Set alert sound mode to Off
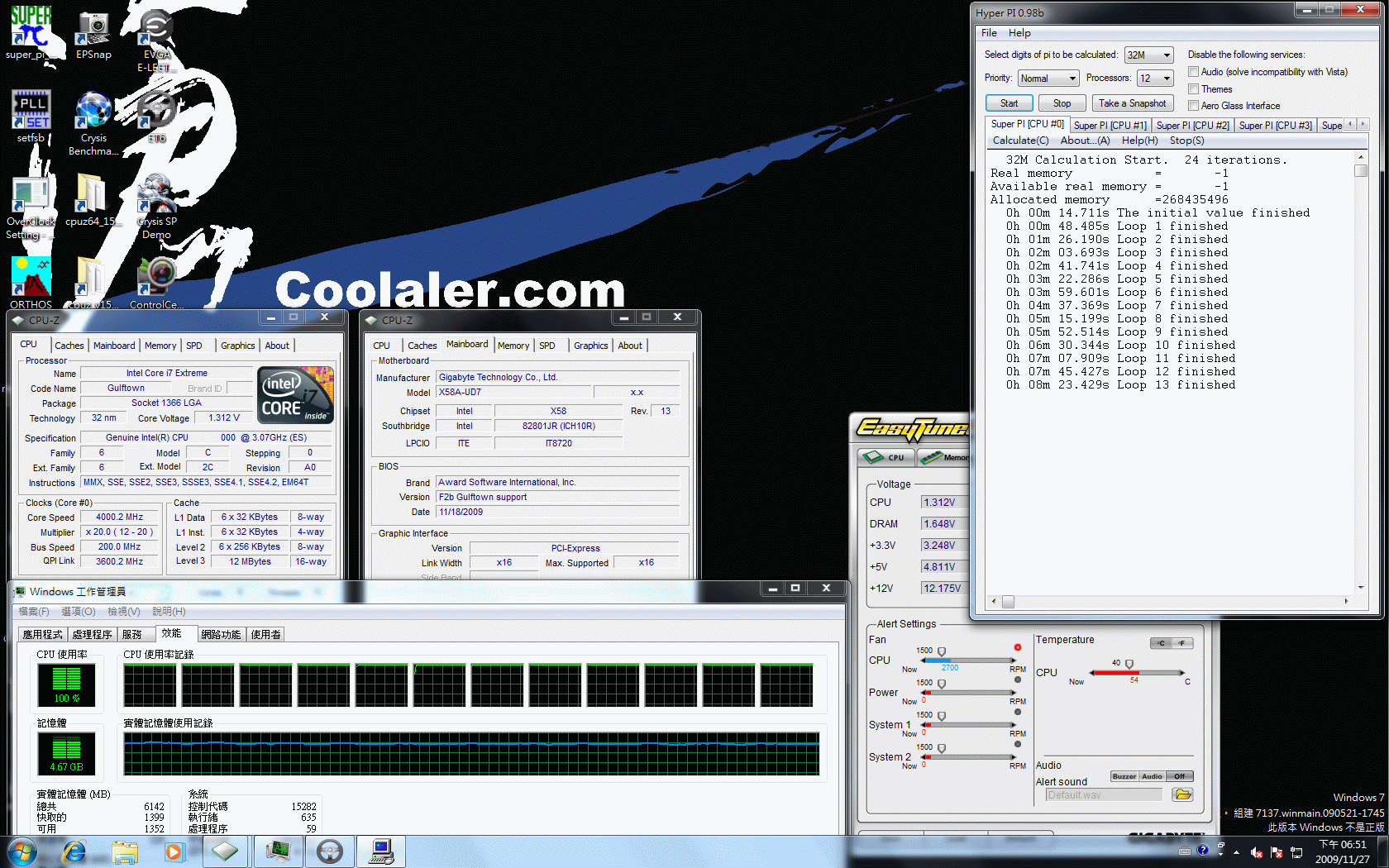Image resolution: width=1389 pixels, height=868 pixels. tap(1179, 776)
